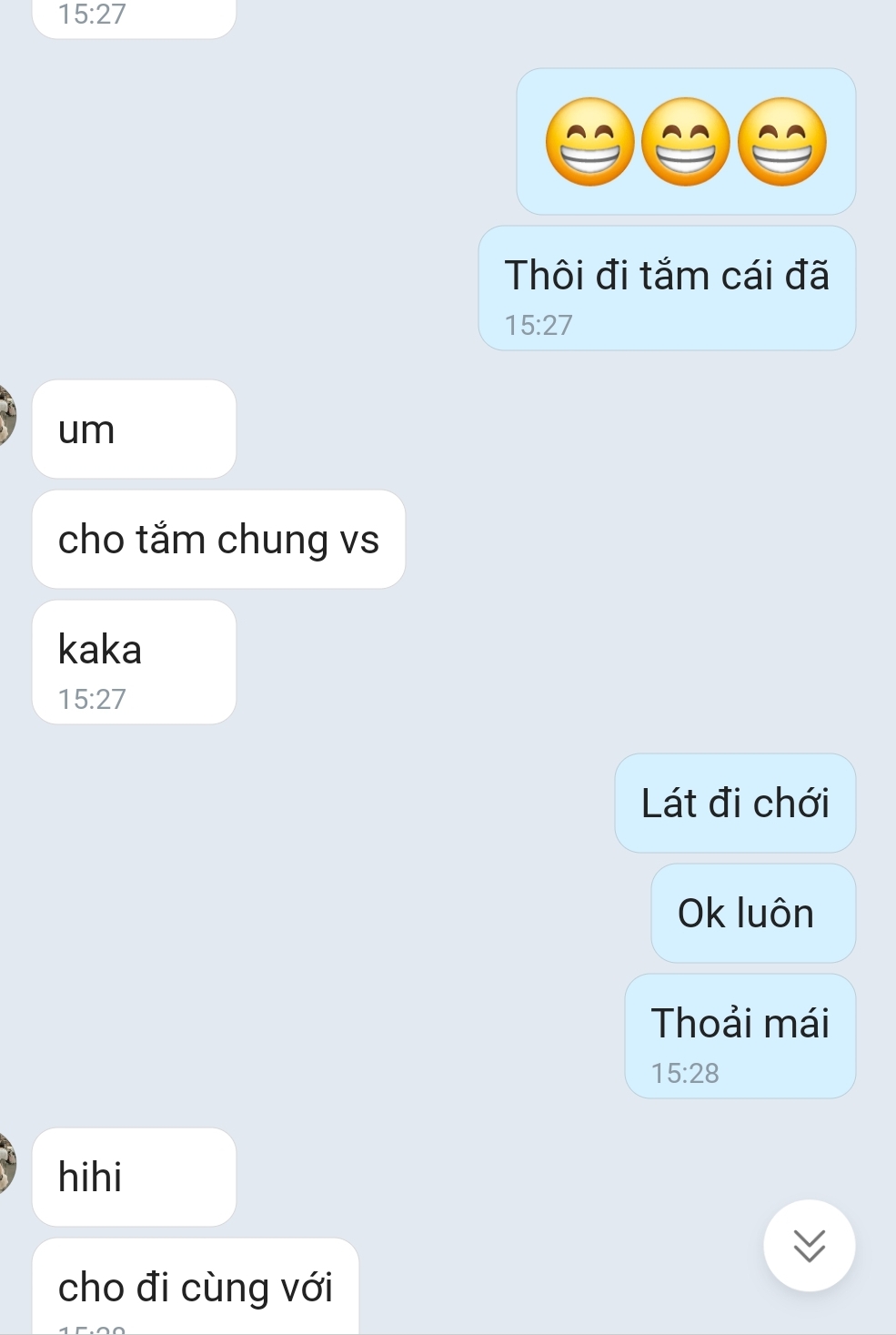The height and width of the screenshot is (1335, 896).
Task: Tap the "Ok luôn" message bubble
Action: pyautogui.click(x=753, y=913)
